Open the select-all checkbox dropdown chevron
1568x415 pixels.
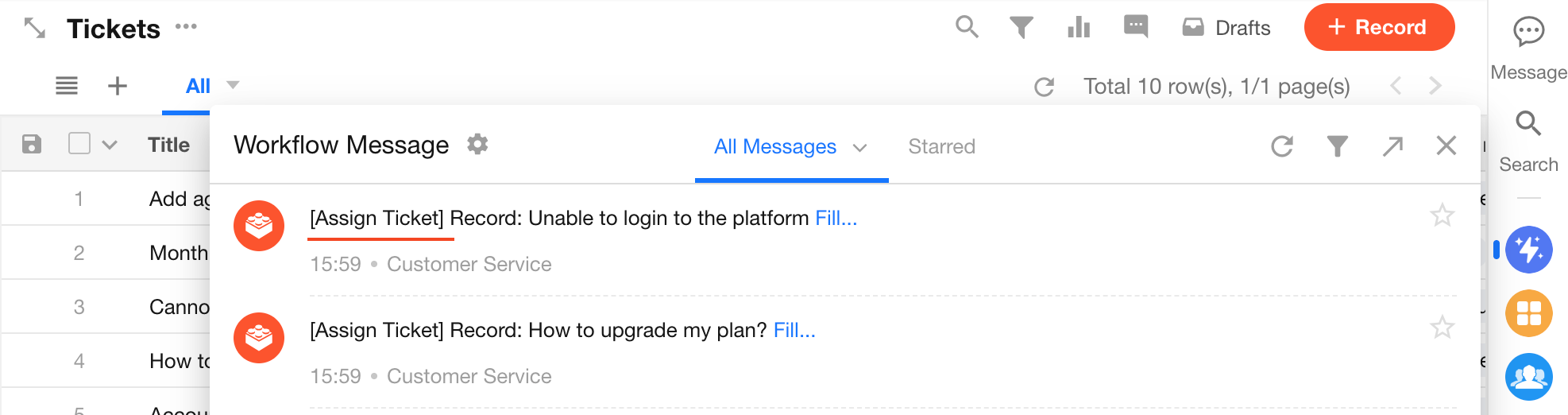110,145
